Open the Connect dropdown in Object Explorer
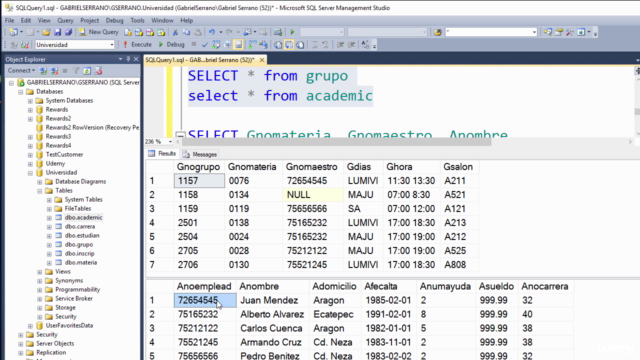640x360 pixels. click(x=21, y=71)
